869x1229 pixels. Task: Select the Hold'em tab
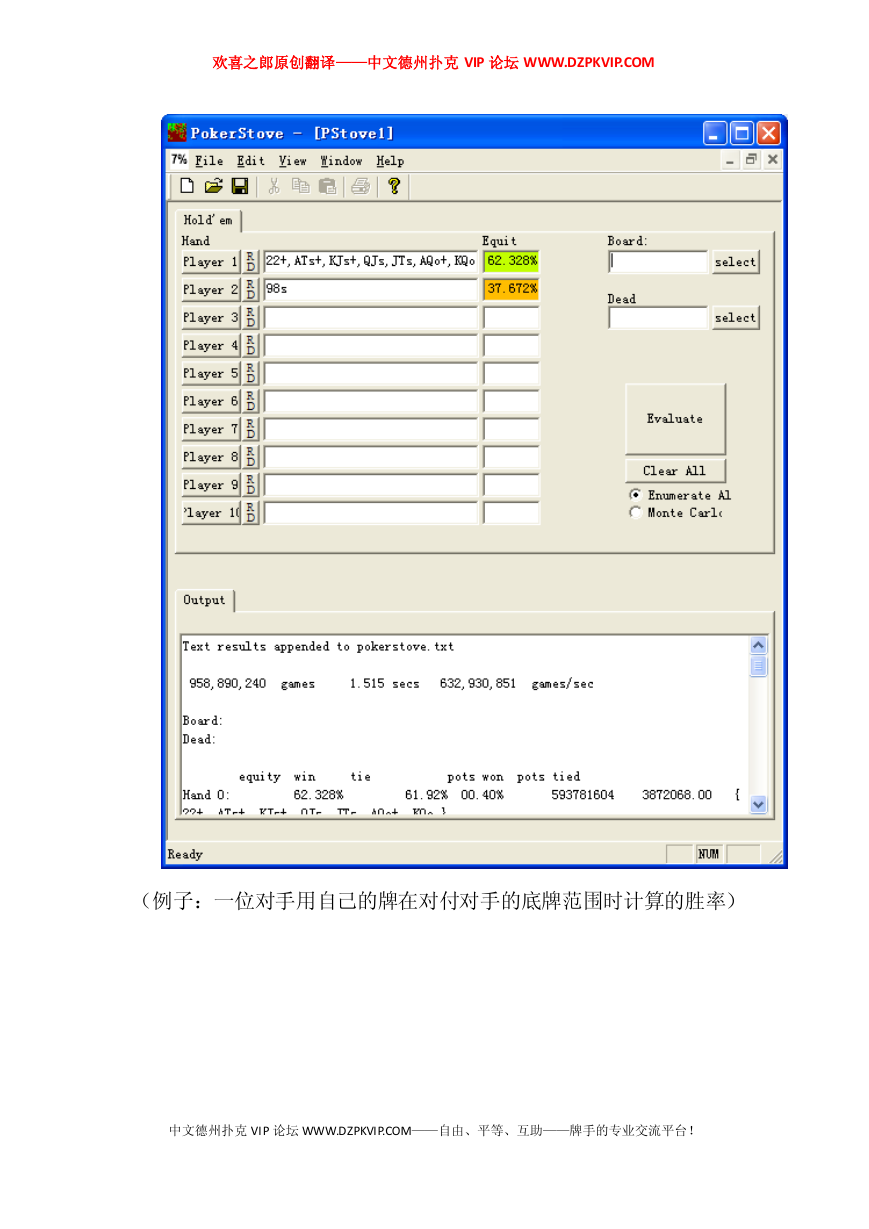pos(208,220)
